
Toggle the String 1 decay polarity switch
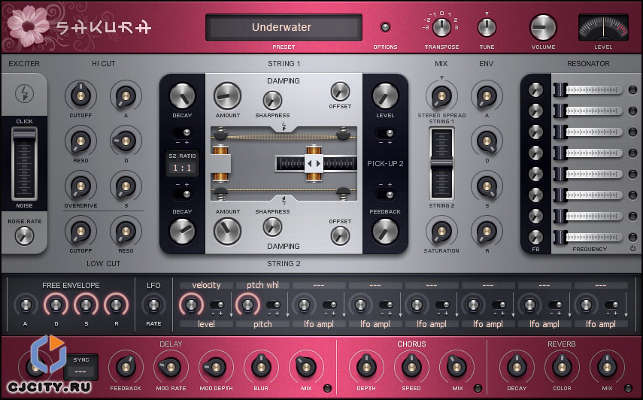182,133
